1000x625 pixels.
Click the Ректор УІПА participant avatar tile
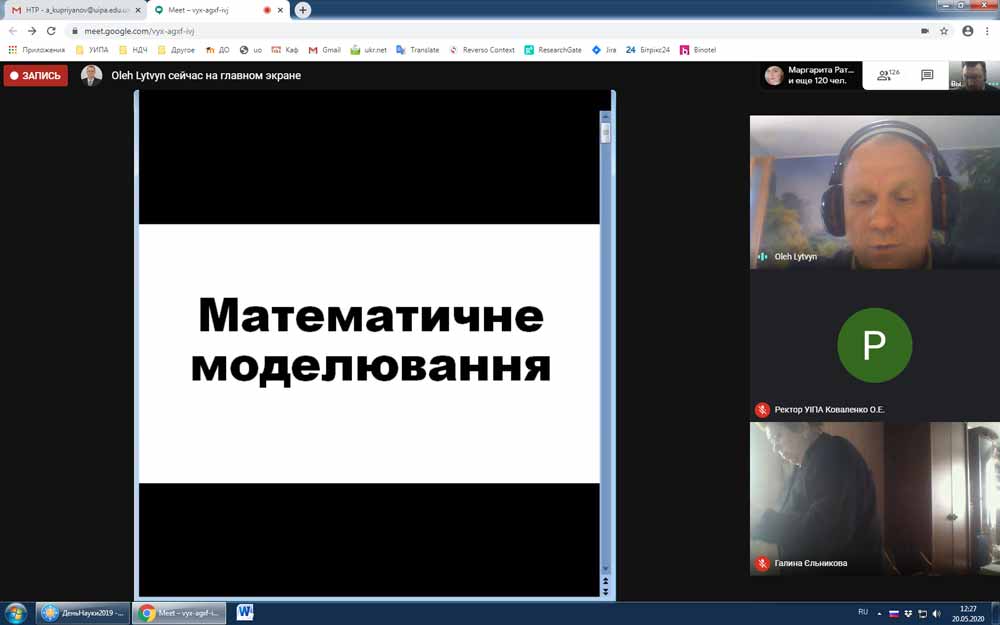pyautogui.click(x=874, y=345)
